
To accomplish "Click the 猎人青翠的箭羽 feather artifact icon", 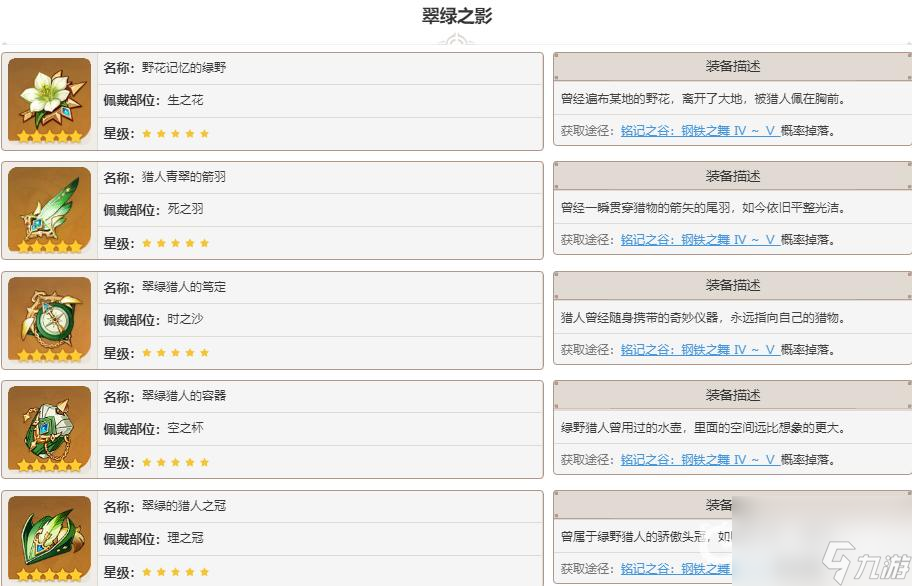I will tap(49, 210).
